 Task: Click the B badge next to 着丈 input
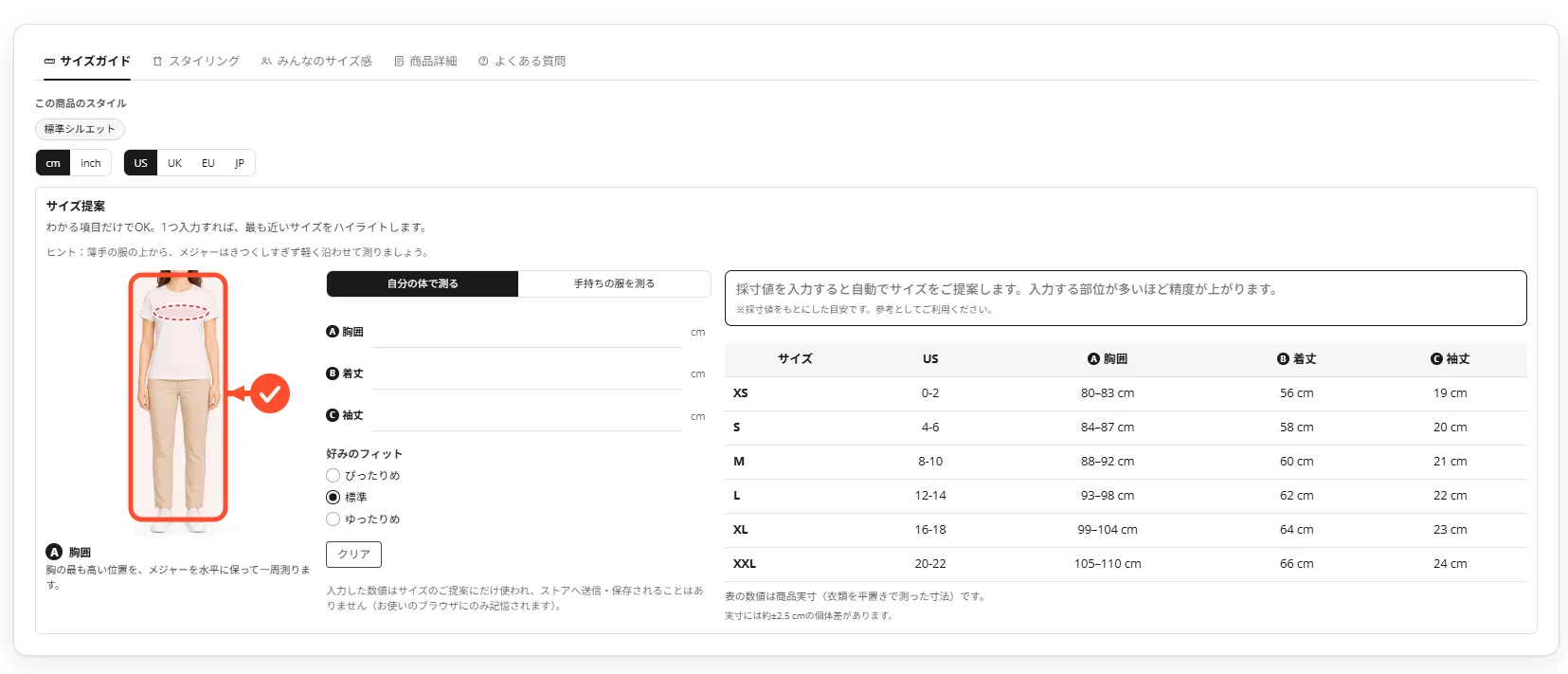[333, 373]
